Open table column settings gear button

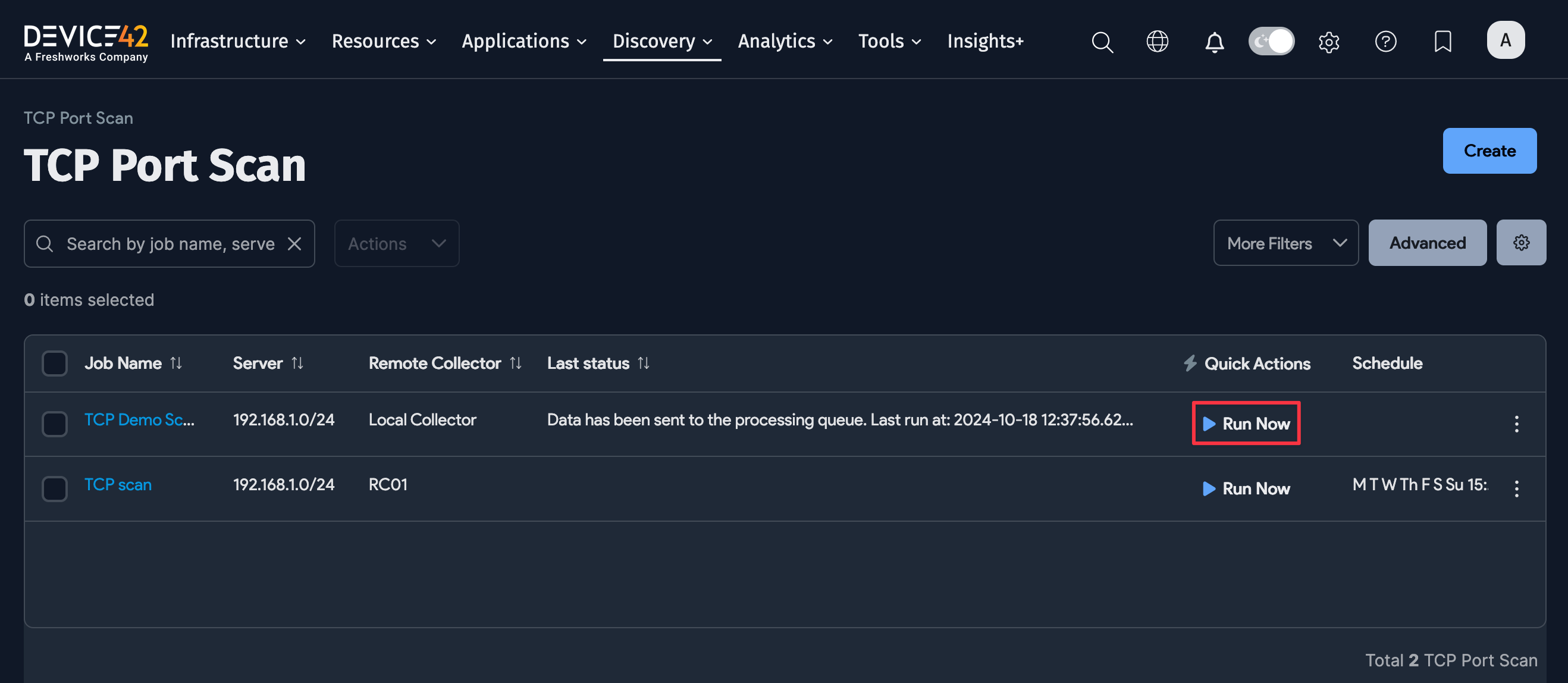(x=1520, y=242)
